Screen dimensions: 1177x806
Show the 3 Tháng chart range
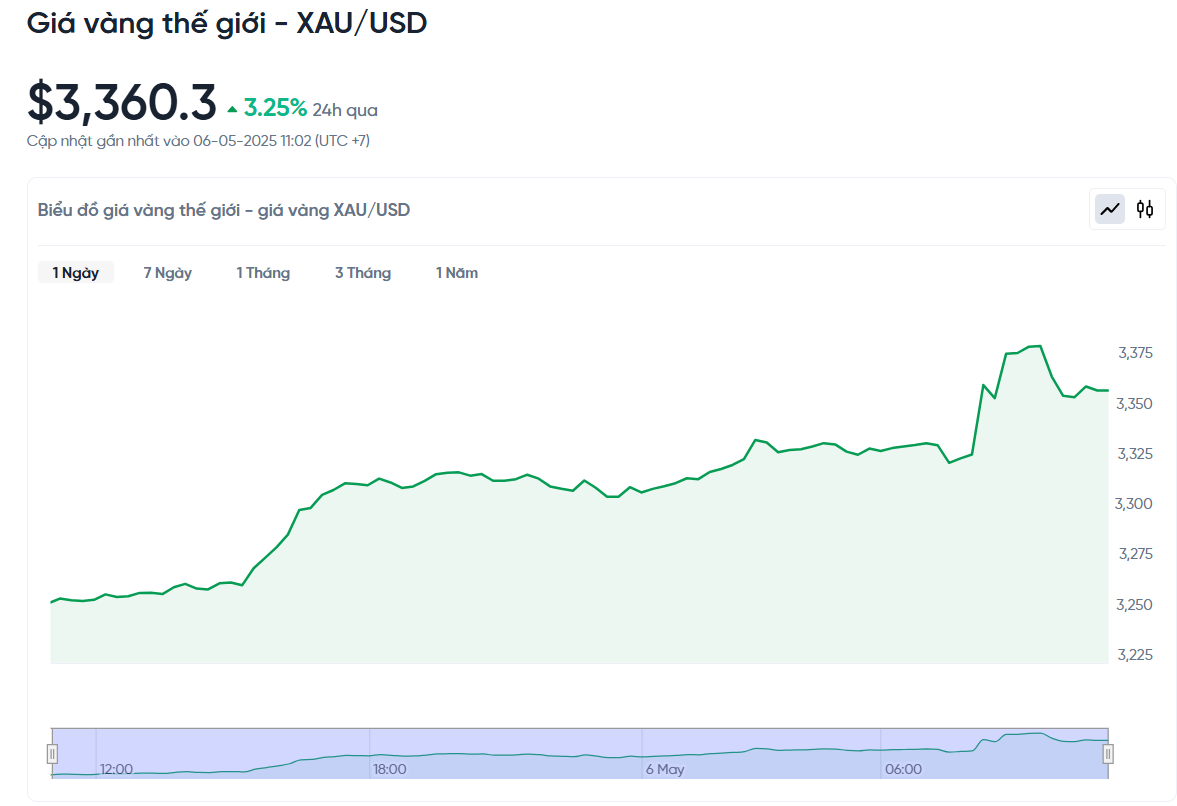pyautogui.click(x=363, y=273)
